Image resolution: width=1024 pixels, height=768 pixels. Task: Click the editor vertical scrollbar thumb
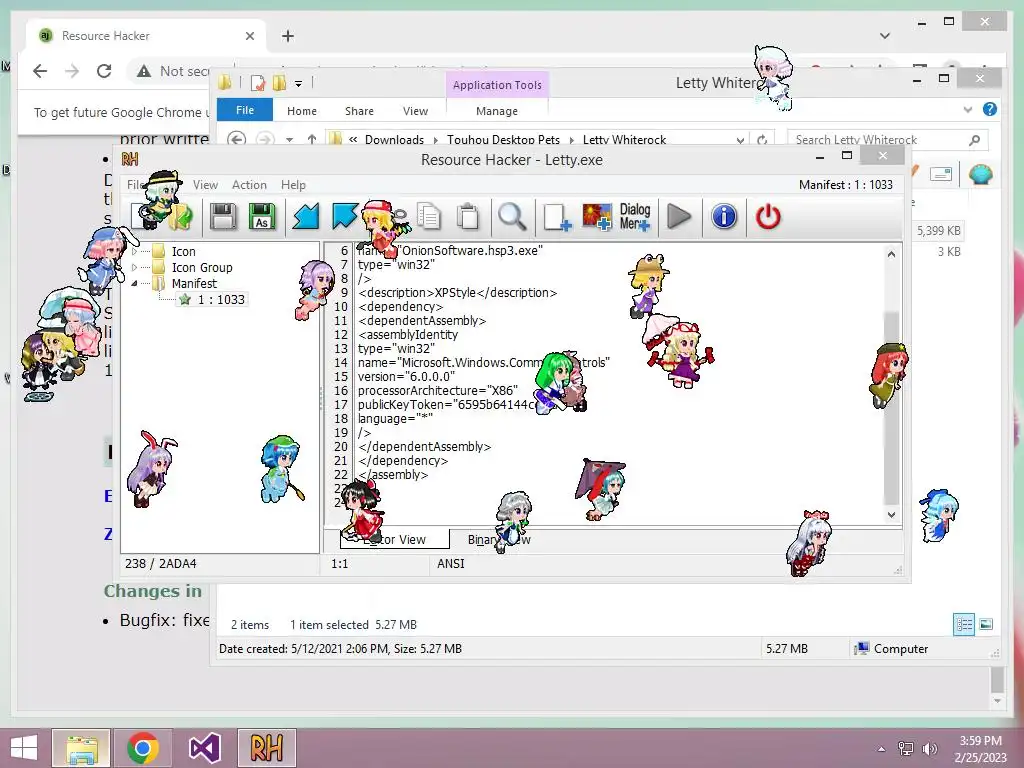(x=891, y=408)
